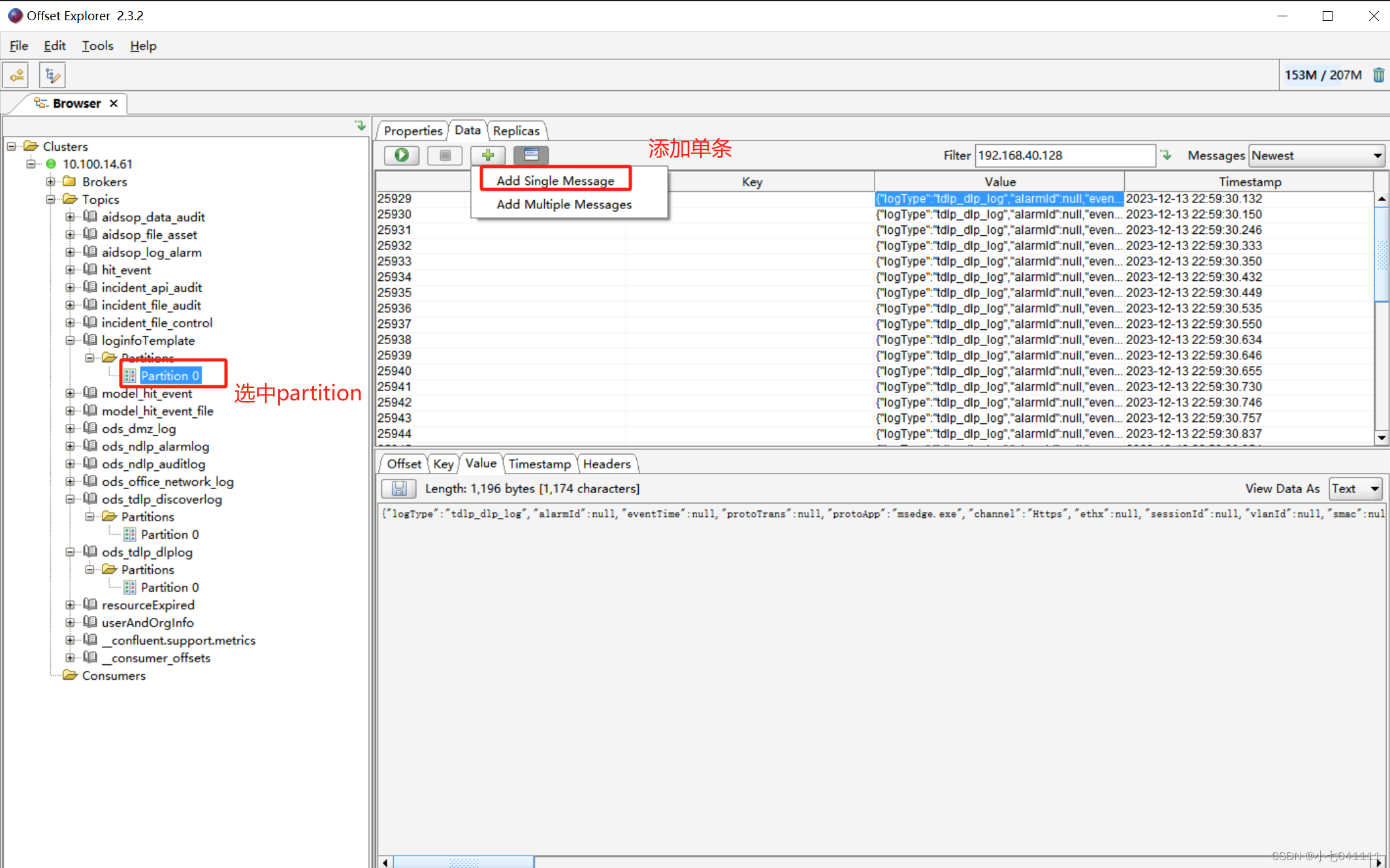The height and width of the screenshot is (868, 1390).
Task: Click the save value floppy disk icon
Action: pyautogui.click(x=399, y=489)
